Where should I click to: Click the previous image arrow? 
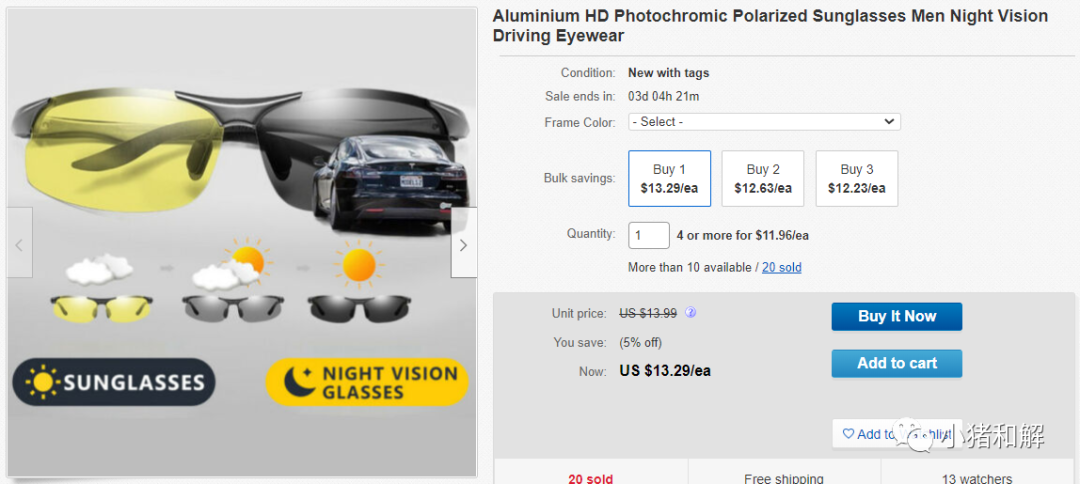click(19, 243)
